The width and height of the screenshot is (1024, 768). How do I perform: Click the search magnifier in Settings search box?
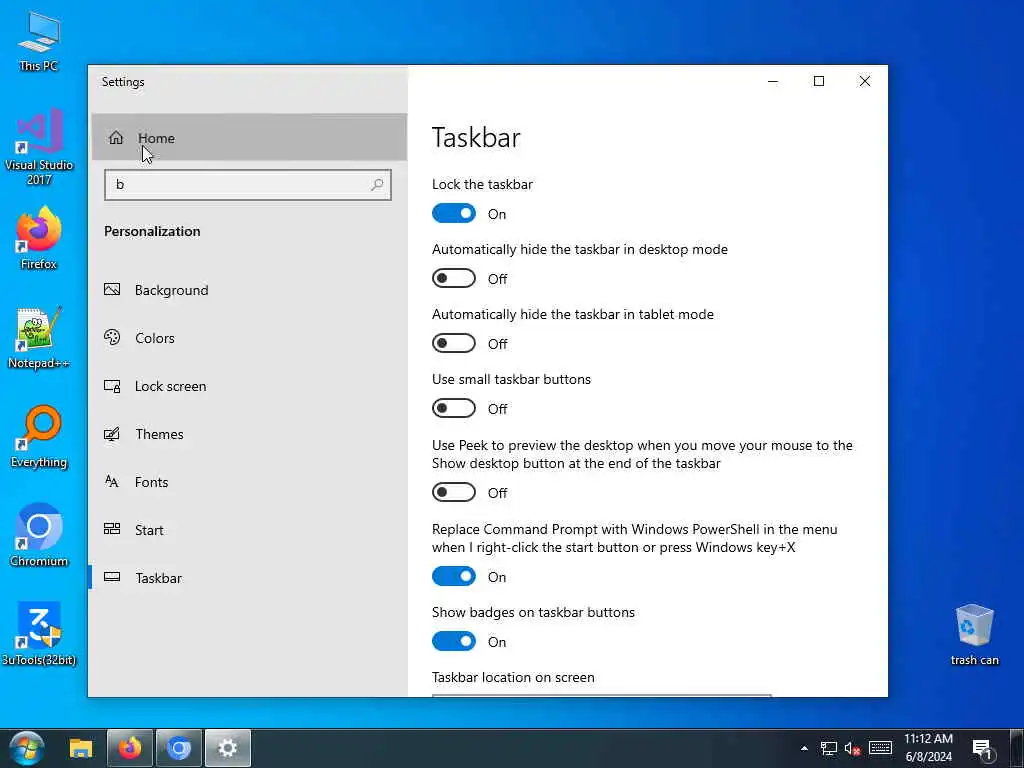pos(377,185)
